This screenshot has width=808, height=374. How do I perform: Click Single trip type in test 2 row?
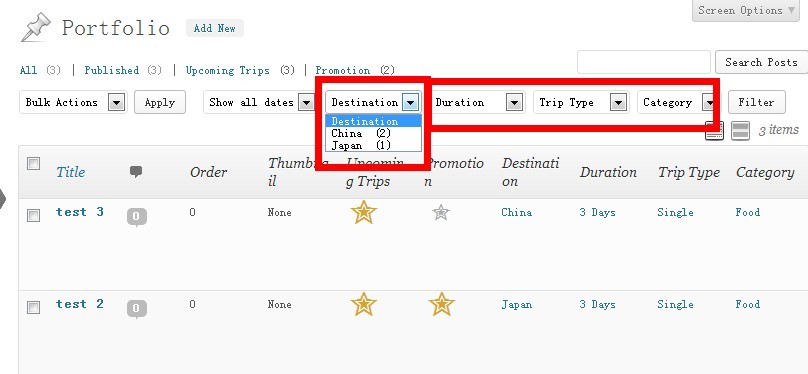675,304
